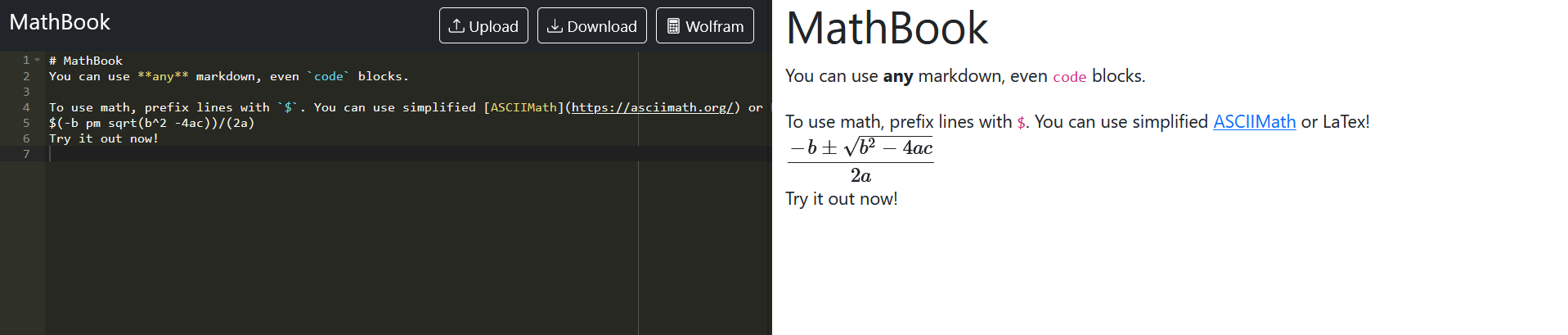This screenshot has width=1568, height=335.
Task: Click the pink '$' symbol in the preview
Action: coord(1021,123)
